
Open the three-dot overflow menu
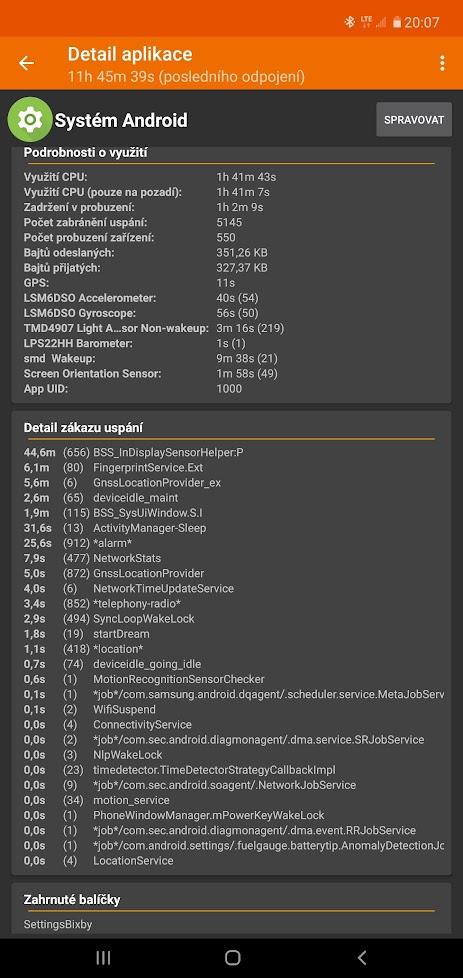pyautogui.click(x=442, y=63)
